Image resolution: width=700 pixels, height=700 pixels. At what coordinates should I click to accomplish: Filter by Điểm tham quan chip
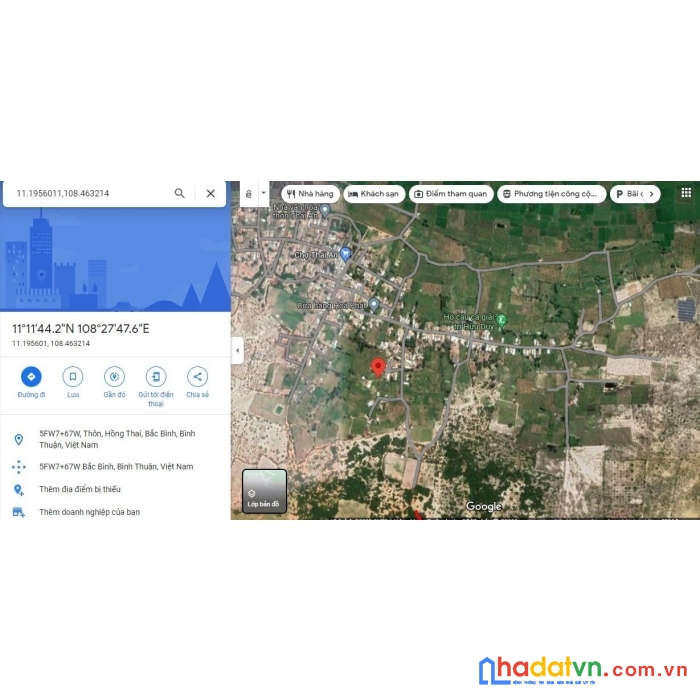pyautogui.click(x=451, y=194)
